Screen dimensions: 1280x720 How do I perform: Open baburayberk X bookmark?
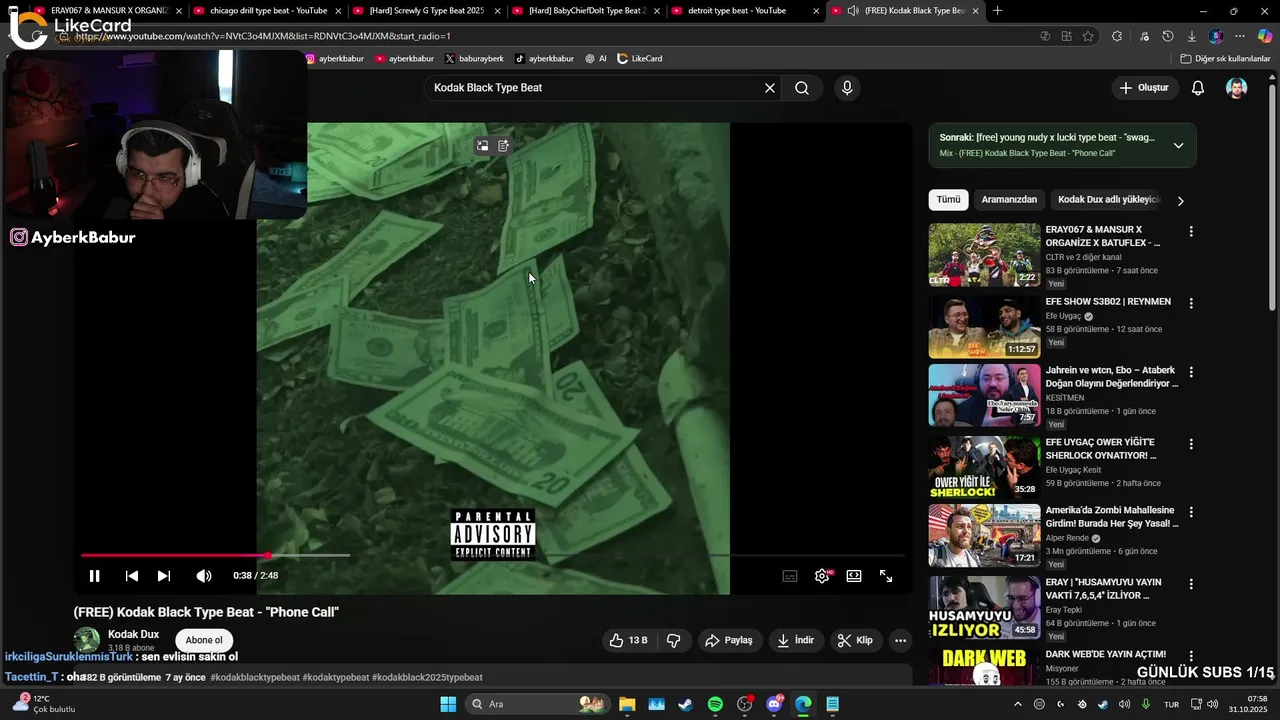tap(474, 59)
